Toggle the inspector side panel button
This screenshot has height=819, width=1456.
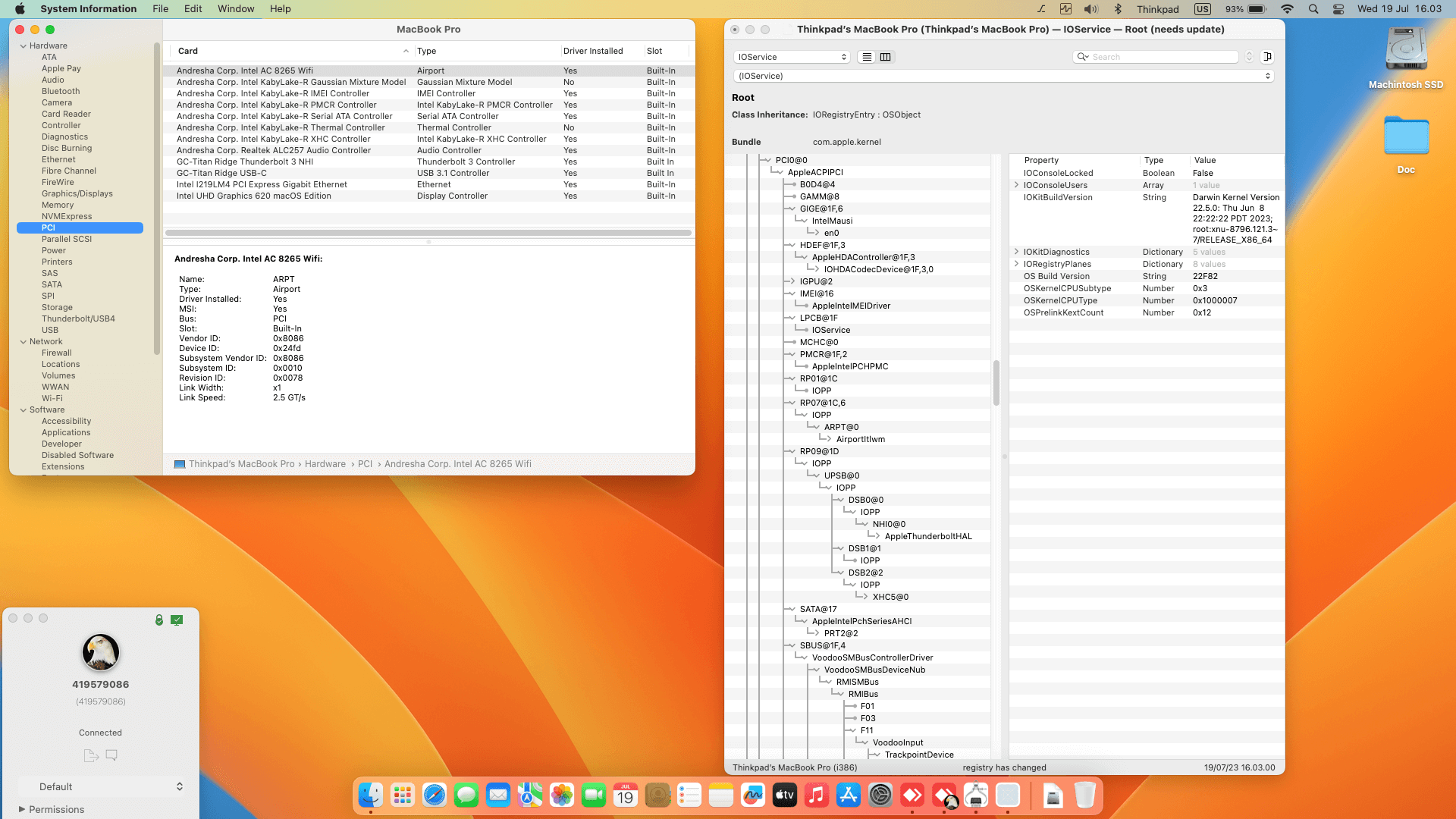click(1267, 57)
